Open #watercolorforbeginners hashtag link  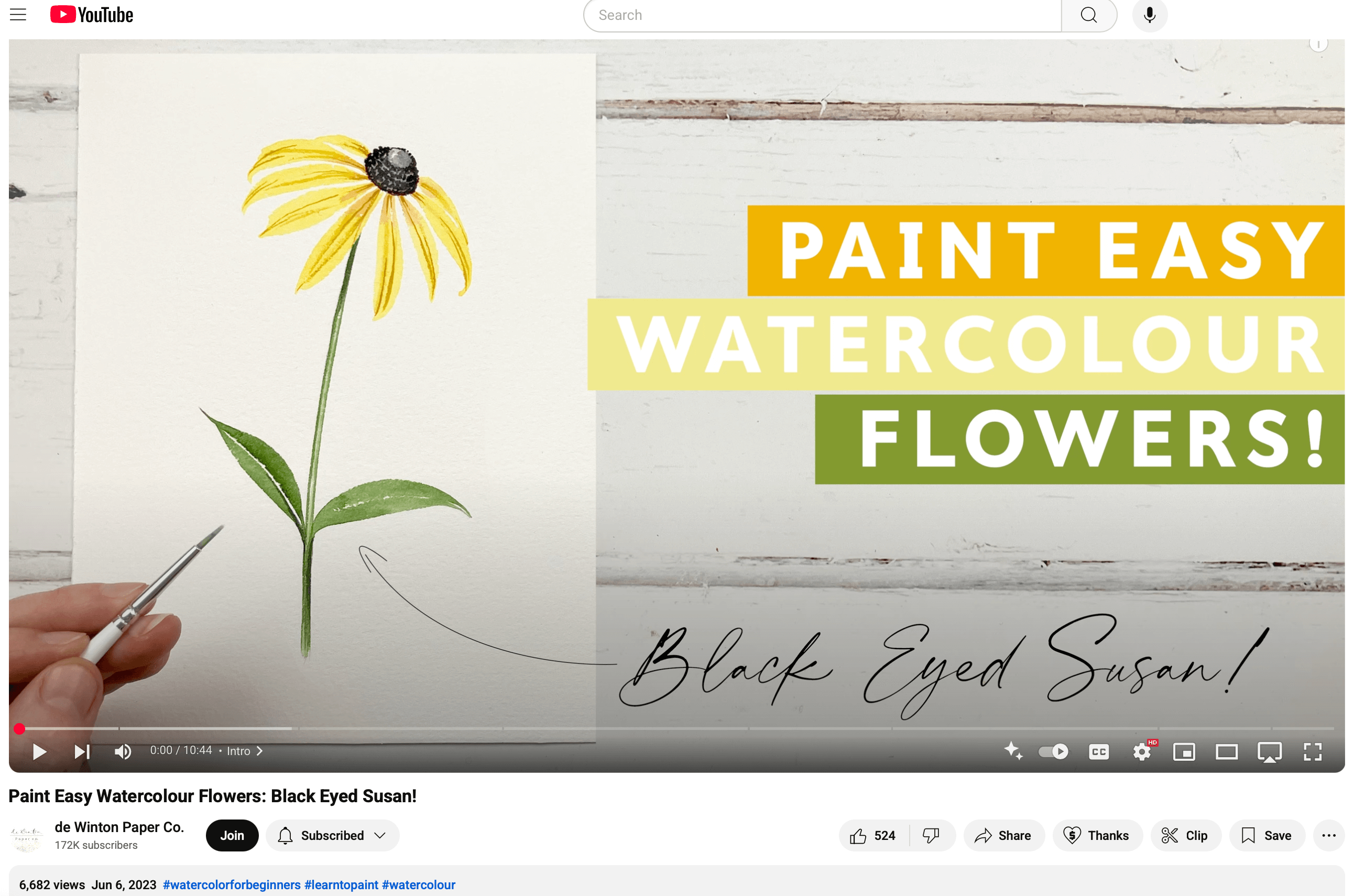[232, 884]
